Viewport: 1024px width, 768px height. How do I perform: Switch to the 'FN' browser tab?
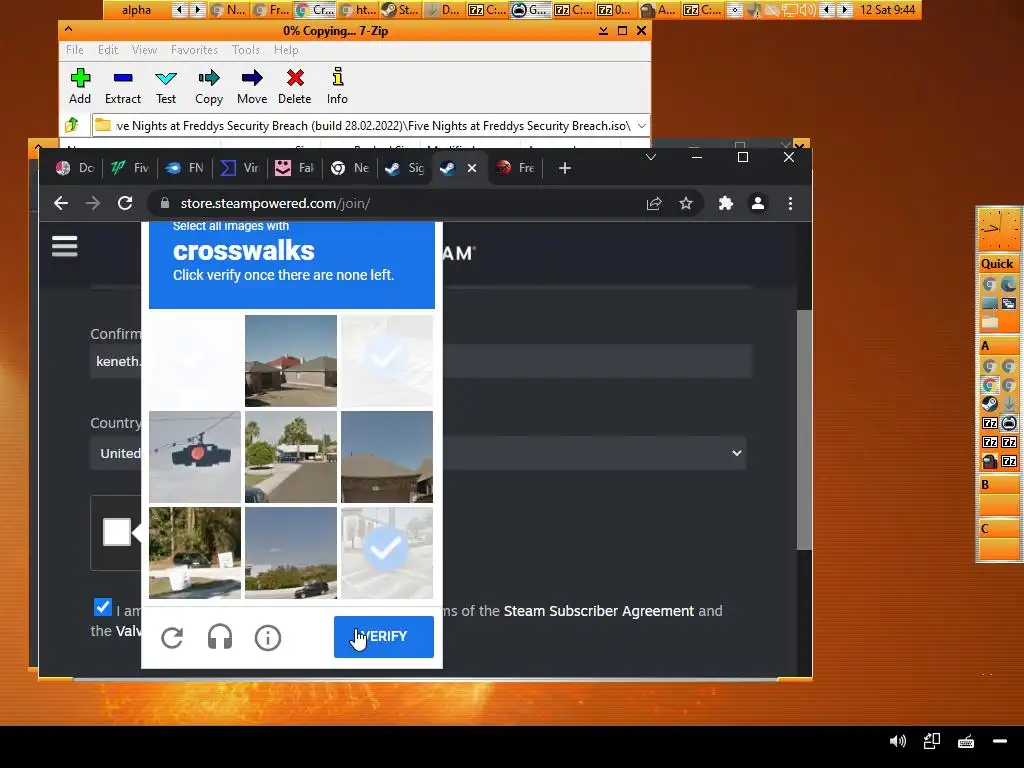[184, 168]
